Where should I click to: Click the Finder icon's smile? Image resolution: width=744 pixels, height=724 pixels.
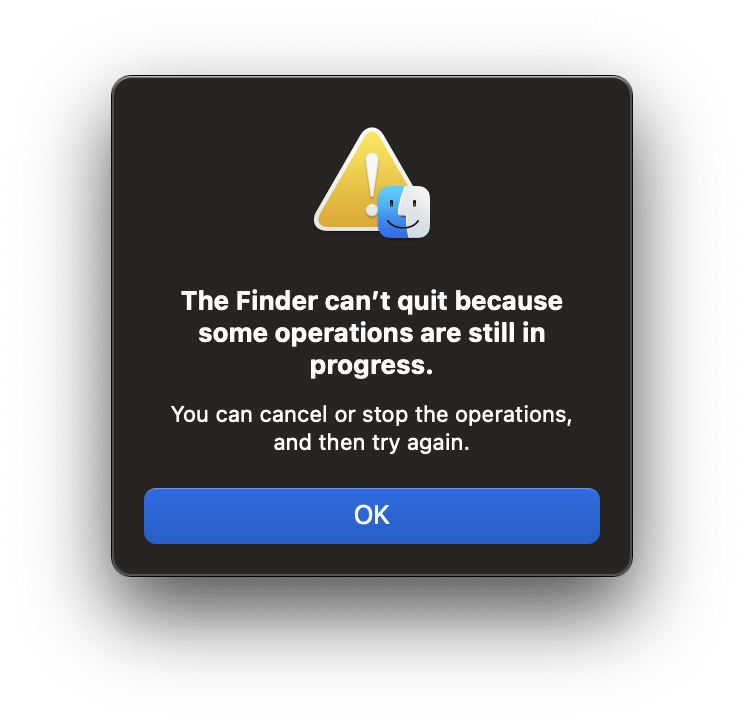click(x=403, y=224)
